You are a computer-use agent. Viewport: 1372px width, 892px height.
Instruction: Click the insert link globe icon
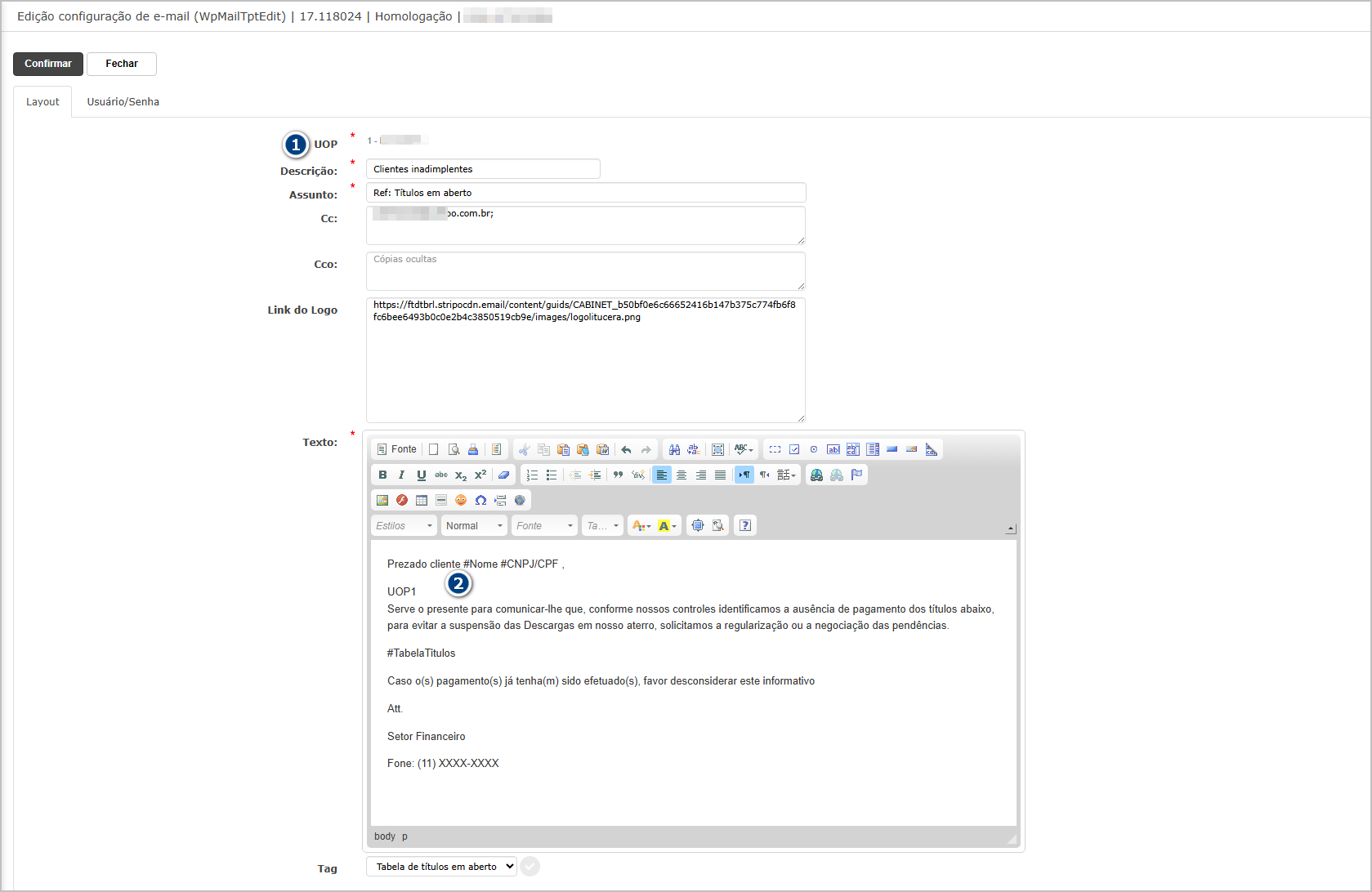tap(816, 475)
